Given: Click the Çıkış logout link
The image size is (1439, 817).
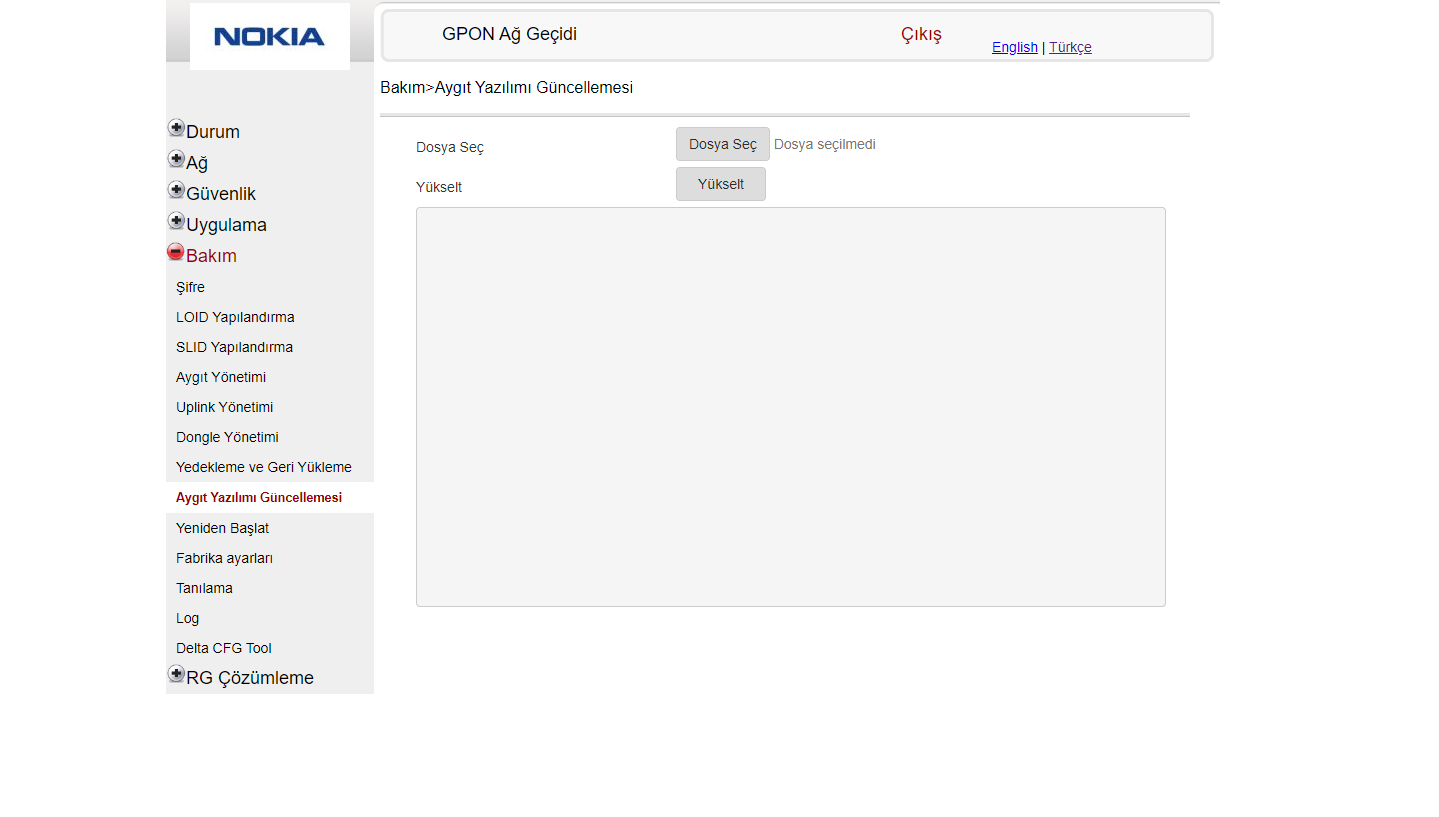Looking at the screenshot, I should (921, 35).
